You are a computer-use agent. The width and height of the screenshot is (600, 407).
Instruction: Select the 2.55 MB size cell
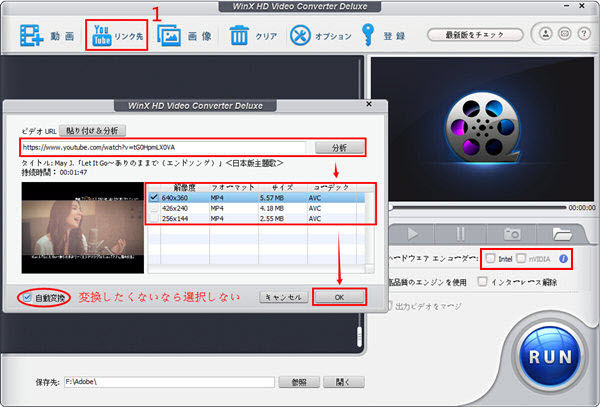pyautogui.click(x=272, y=218)
